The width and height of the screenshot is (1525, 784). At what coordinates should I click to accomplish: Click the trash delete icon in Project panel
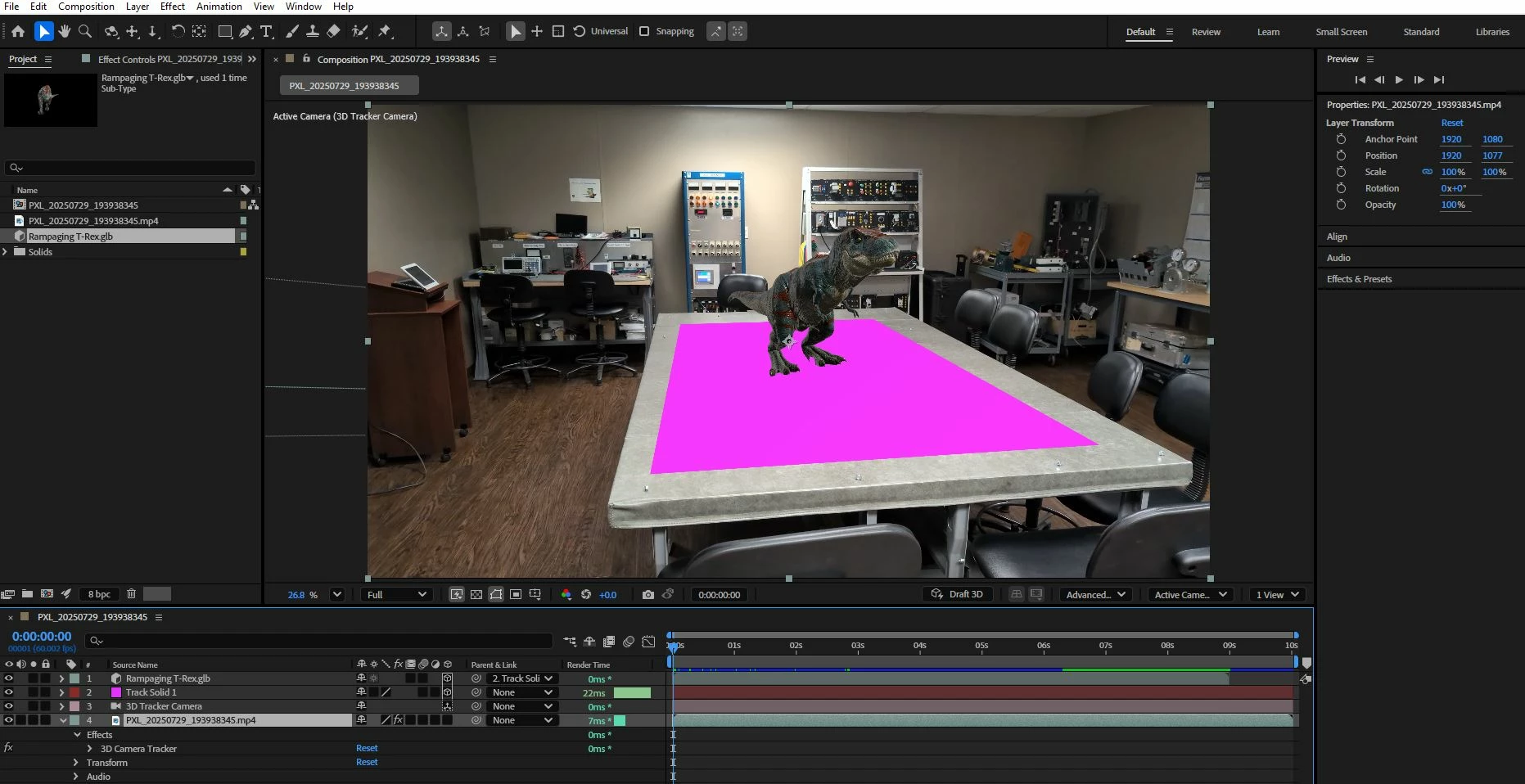pyautogui.click(x=131, y=594)
